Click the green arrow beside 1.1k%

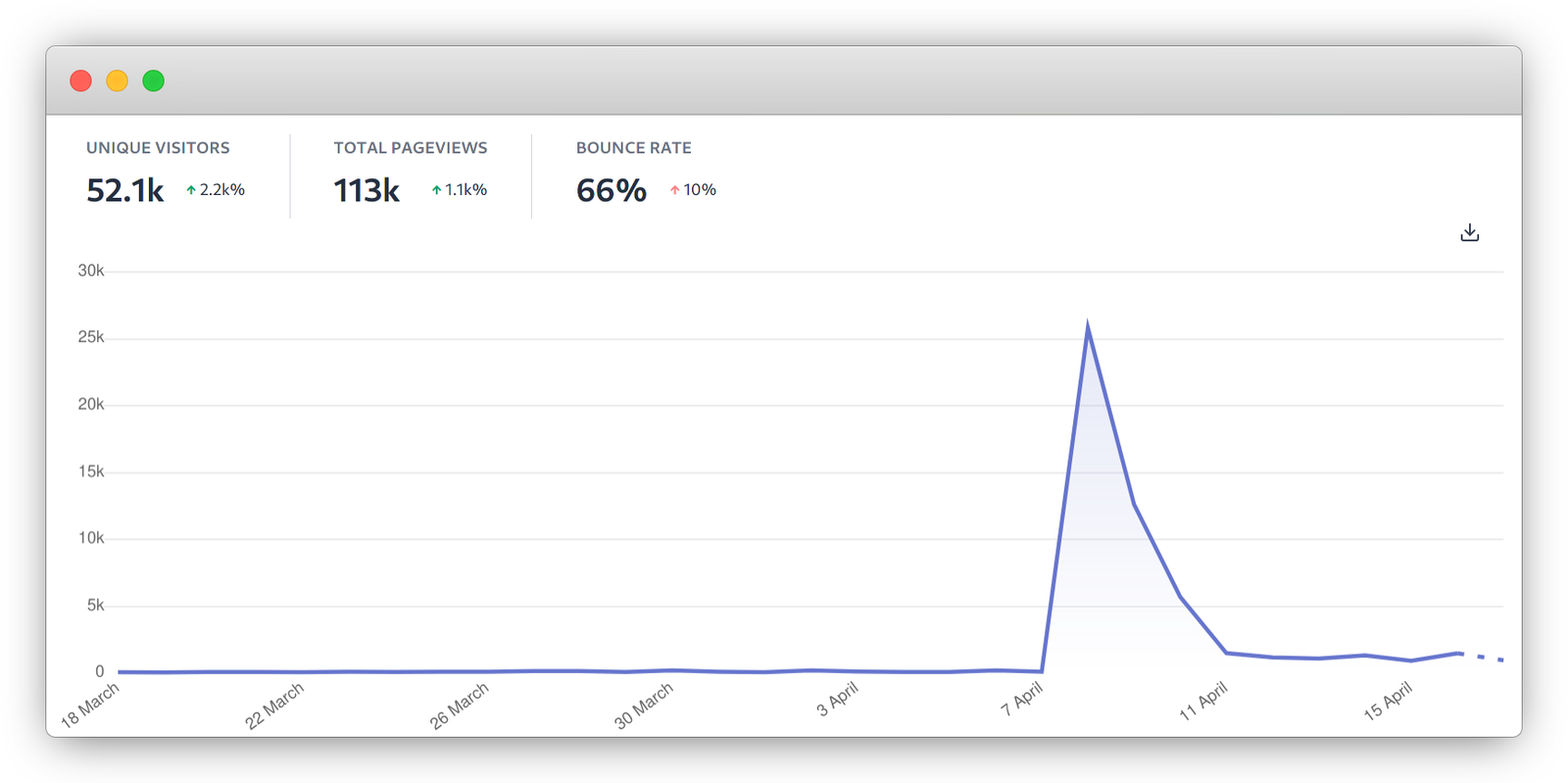click(x=436, y=190)
